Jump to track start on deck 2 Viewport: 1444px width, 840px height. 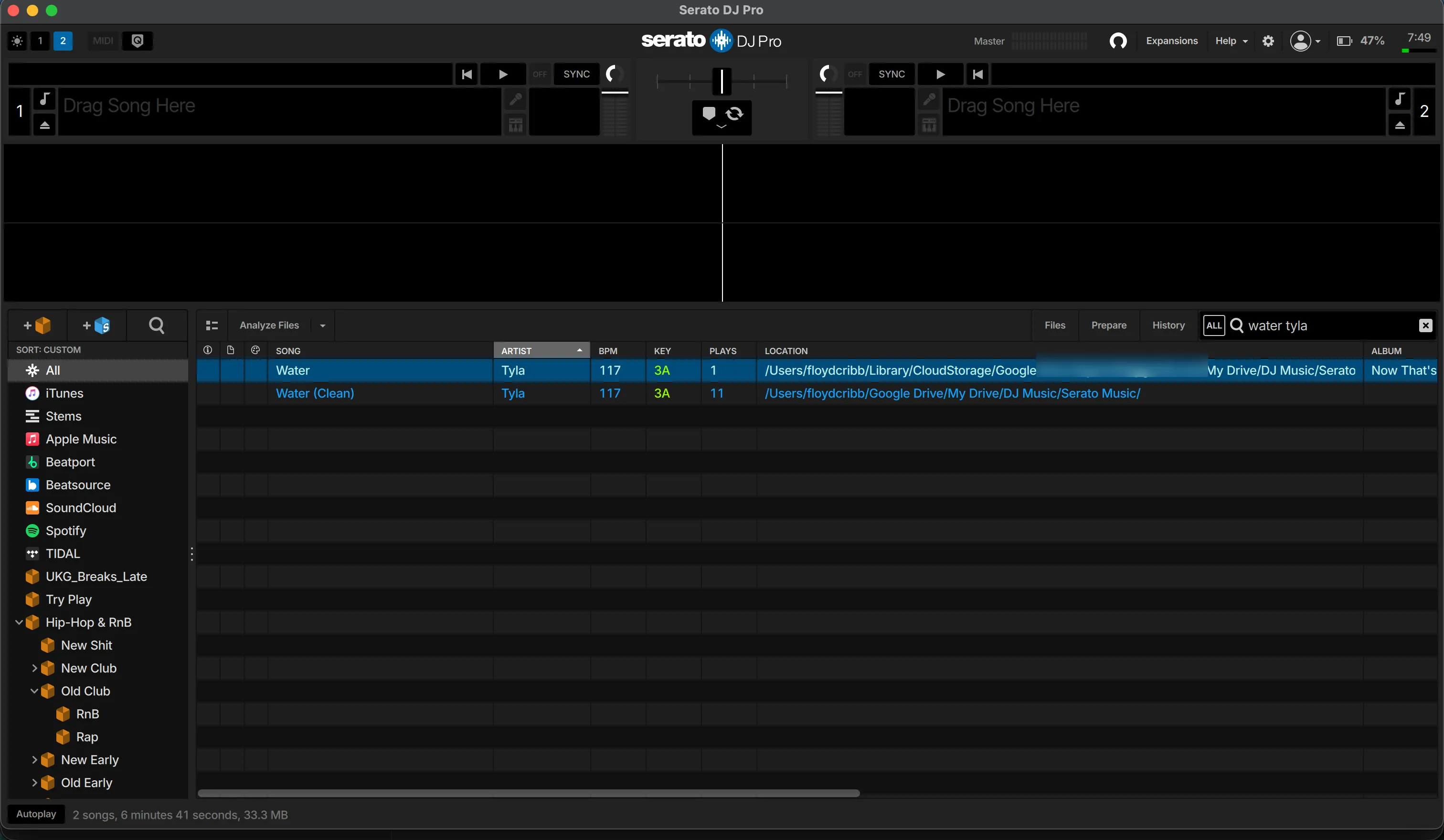977,74
